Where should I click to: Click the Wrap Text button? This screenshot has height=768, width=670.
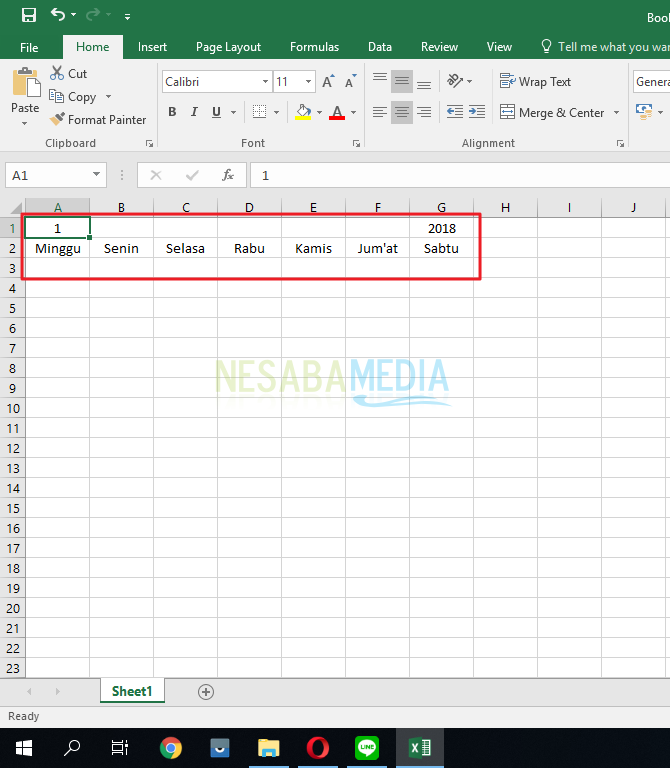click(x=535, y=81)
